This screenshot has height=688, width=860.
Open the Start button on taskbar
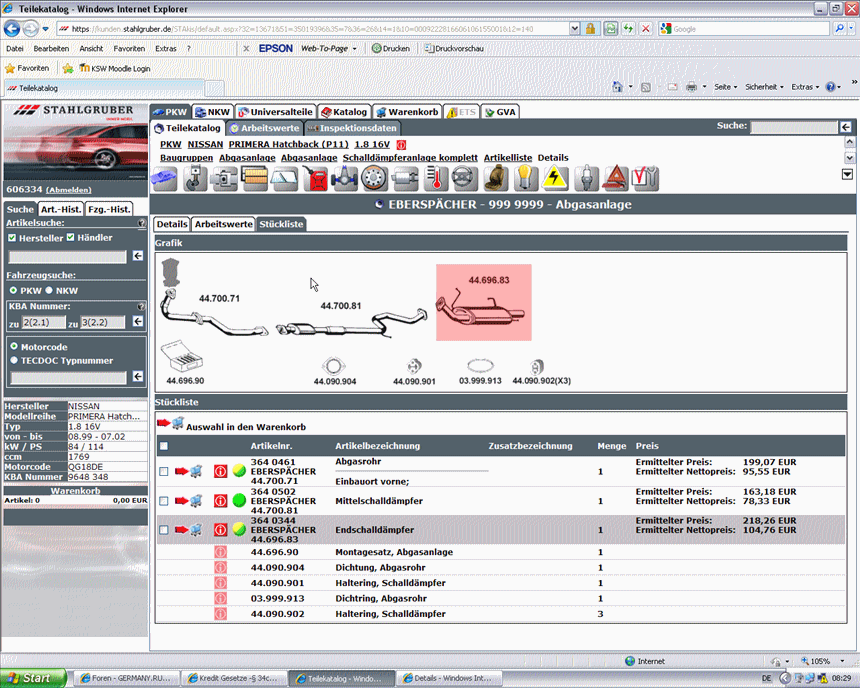tap(33, 678)
